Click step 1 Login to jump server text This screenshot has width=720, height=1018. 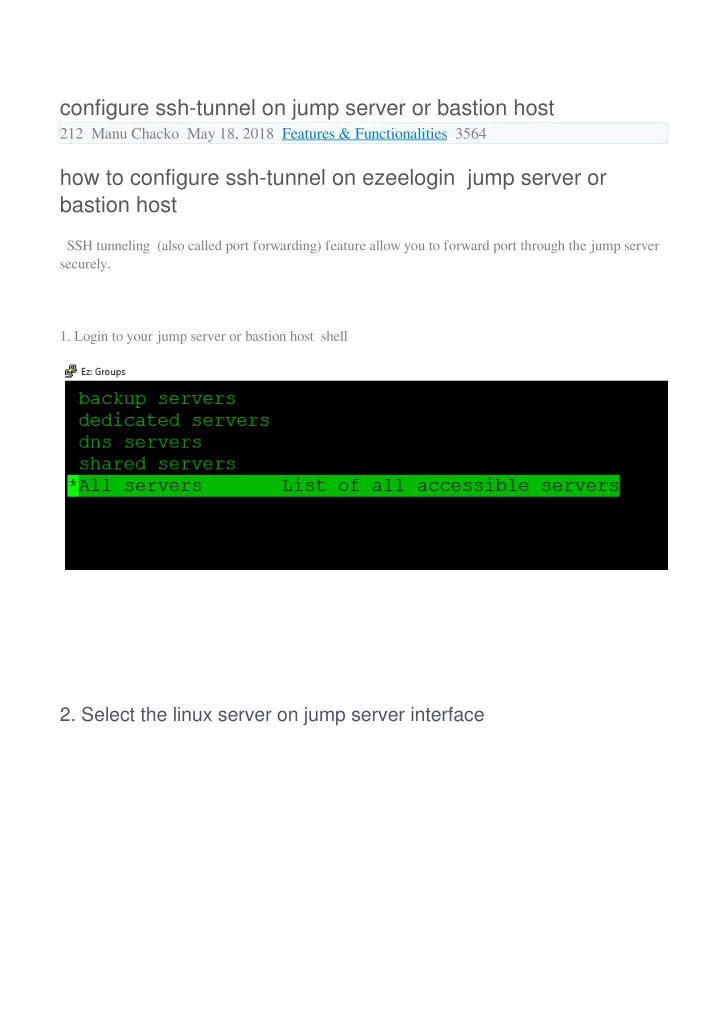203,336
